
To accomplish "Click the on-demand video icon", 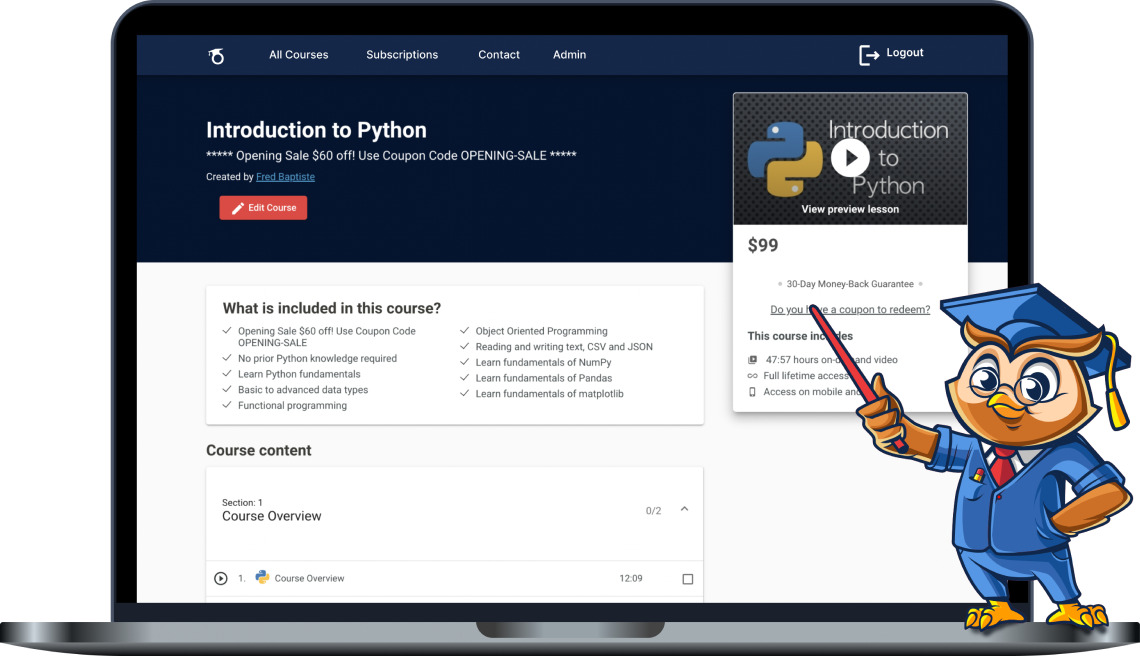I will [752, 359].
